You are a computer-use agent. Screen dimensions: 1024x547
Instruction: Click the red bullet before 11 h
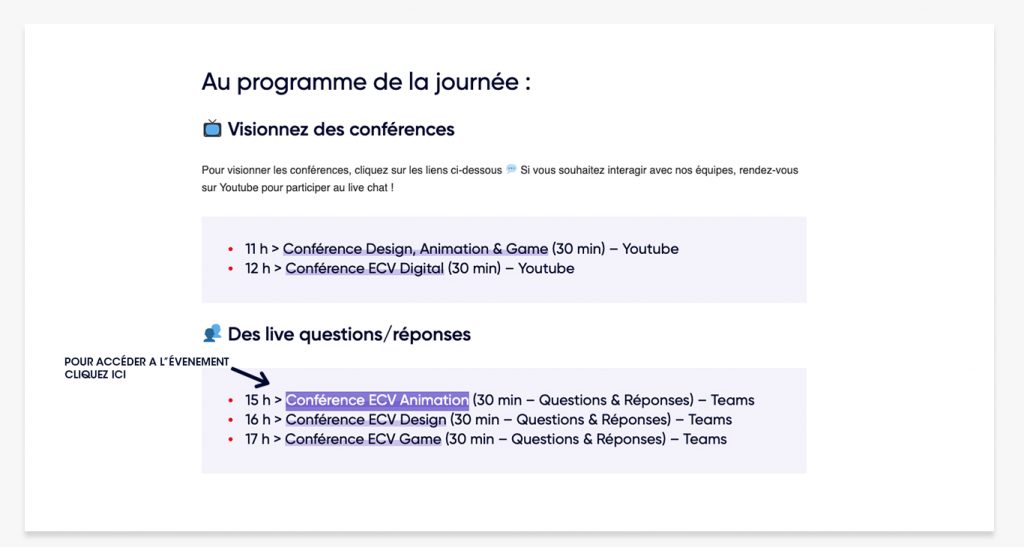(x=231, y=249)
